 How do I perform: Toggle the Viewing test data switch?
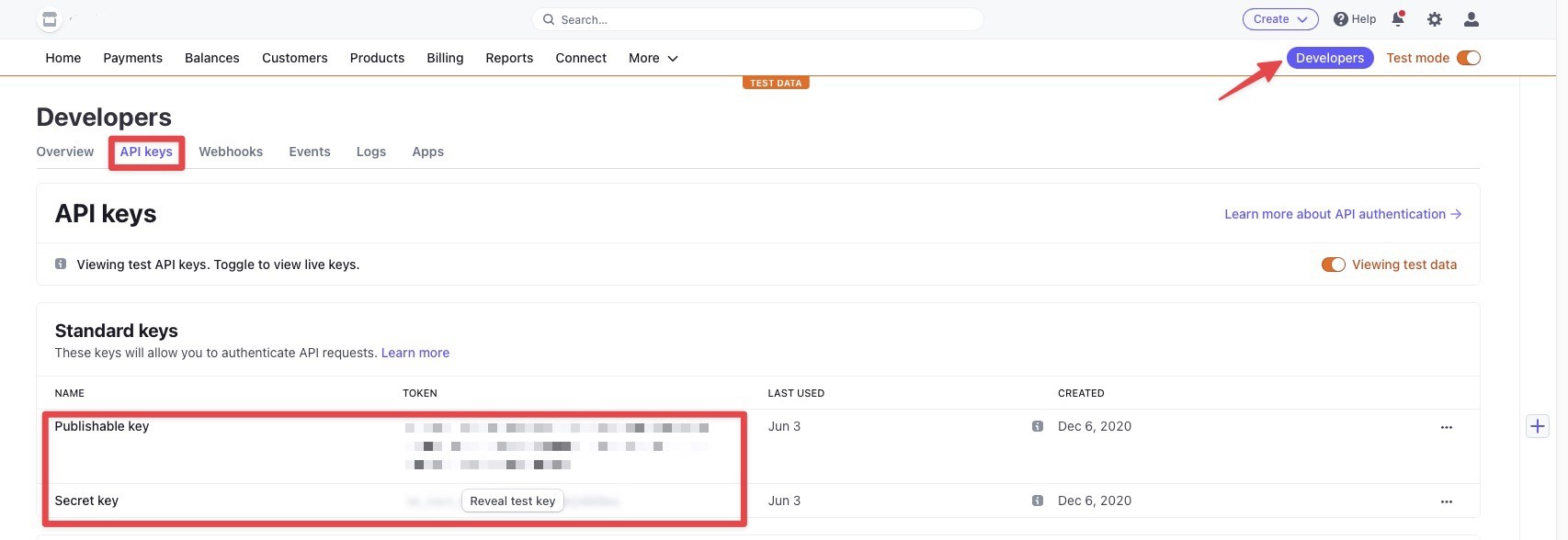pos(1334,264)
